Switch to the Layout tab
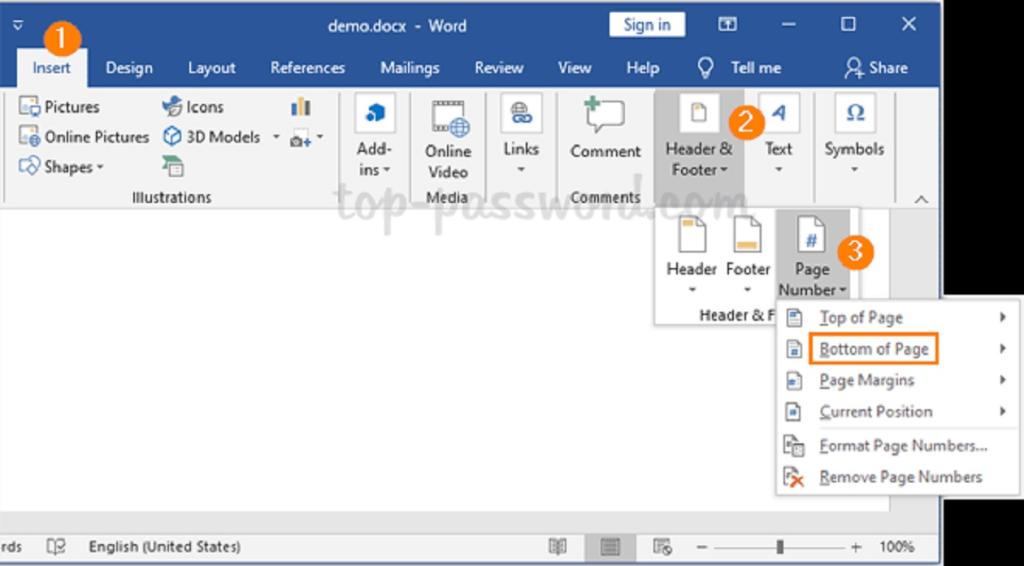The width and height of the screenshot is (1024, 566). pos(212,68)
